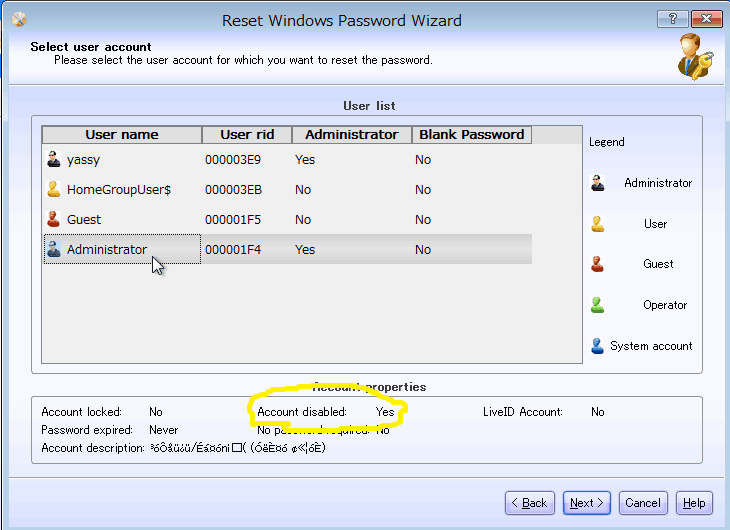Viewport: 730px width, 530px height.
Task: Click Administrator No value for HomeGroupUser$
Action: click(303, 190)
